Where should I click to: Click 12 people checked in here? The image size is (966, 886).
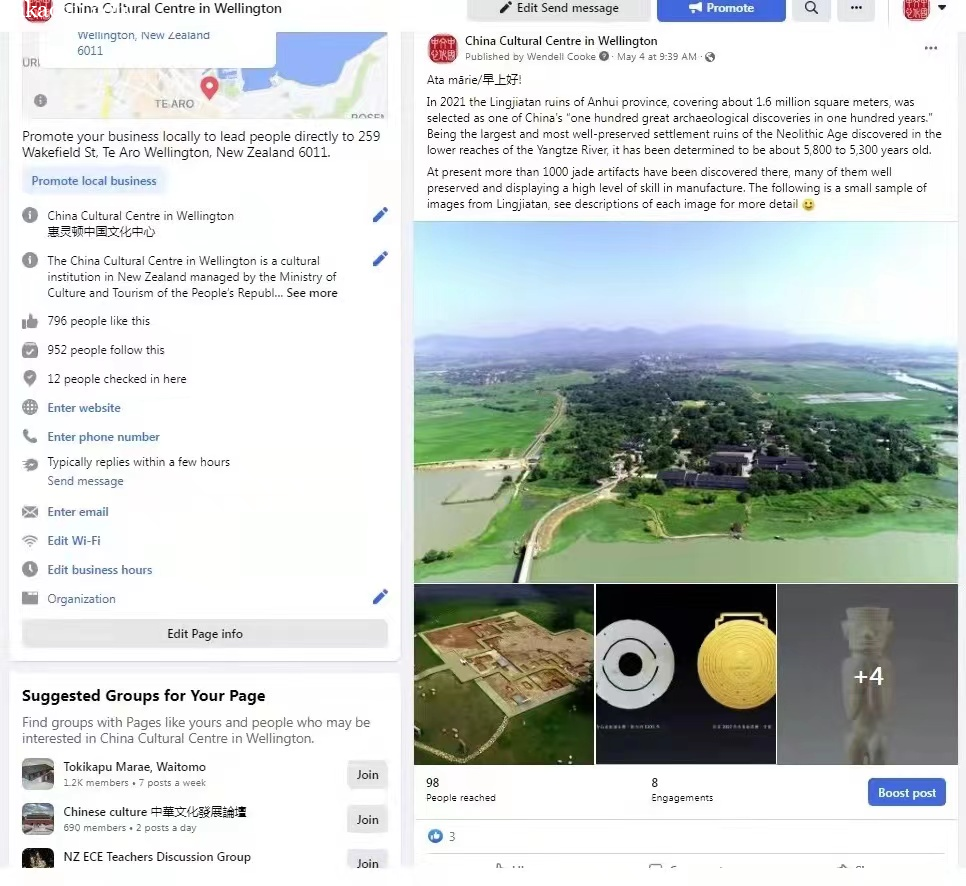(117, 379)
